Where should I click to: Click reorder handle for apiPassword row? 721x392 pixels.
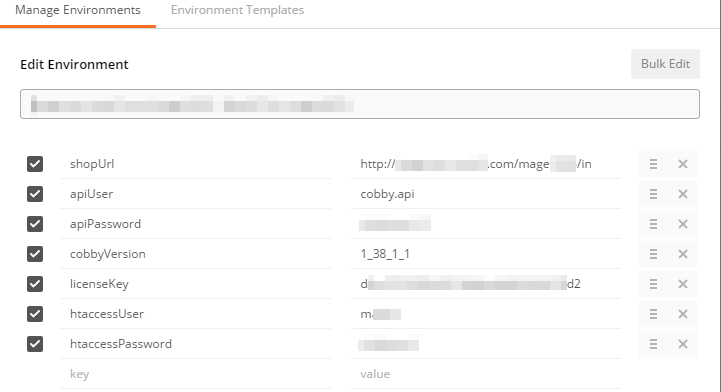653,224
